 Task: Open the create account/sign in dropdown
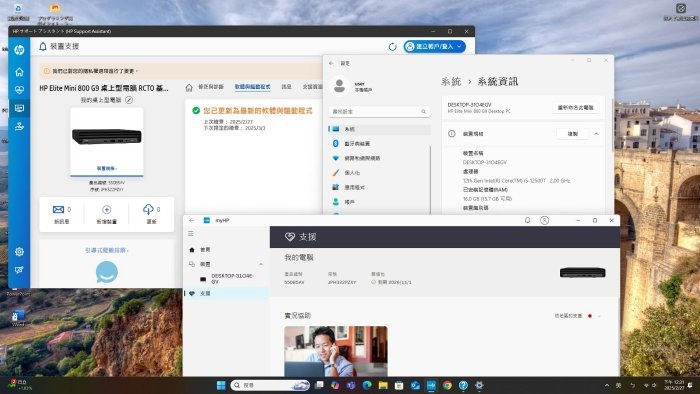(x=434, y=46)
